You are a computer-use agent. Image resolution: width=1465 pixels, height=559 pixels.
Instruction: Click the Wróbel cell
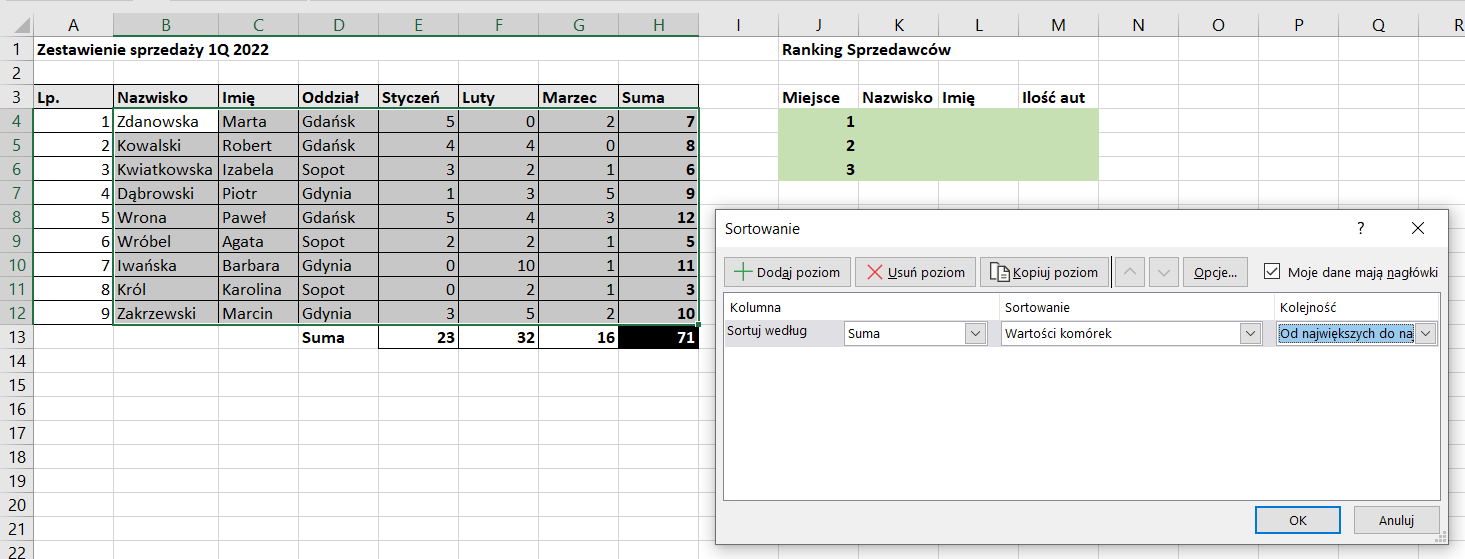(x=166, y=241)
